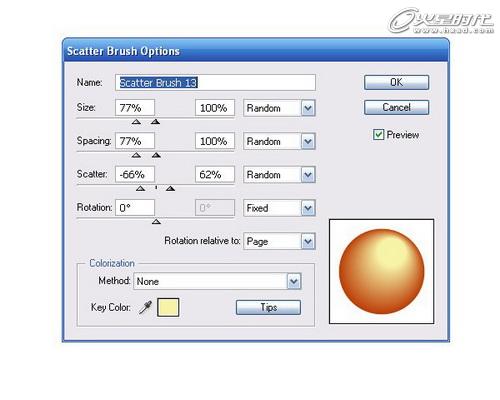Confirm the dialog with OK
Image resolution: width=500 pixels, height=400 pixels.
pos(396,82)
